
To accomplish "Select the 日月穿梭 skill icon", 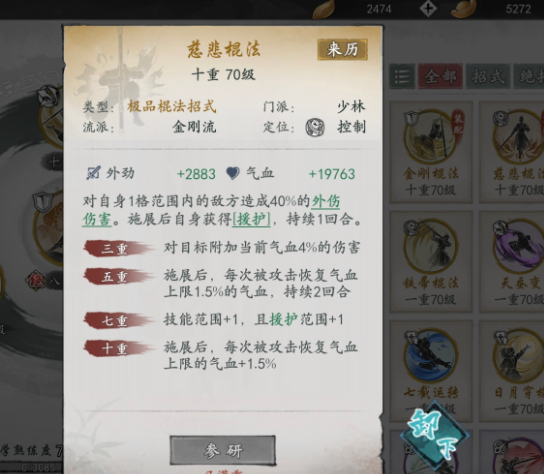I will (x=519, y=357).
